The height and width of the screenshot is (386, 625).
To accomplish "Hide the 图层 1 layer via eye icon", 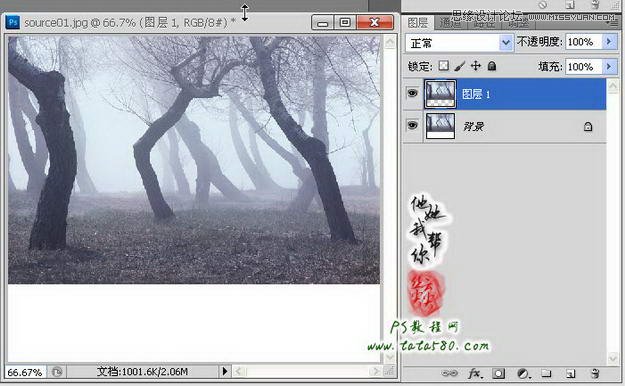I will [x=412, y=93].
